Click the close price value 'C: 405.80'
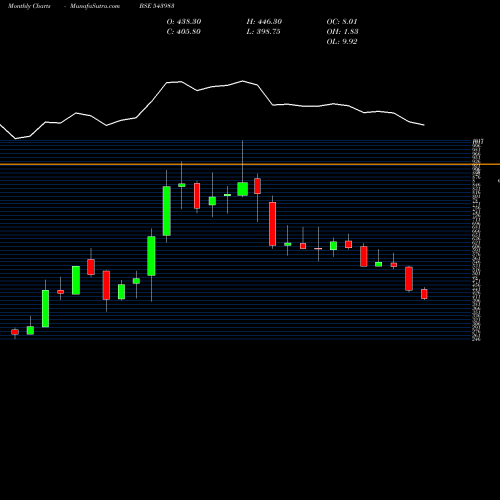The image size is (500, 500). [x=184, y=32]
